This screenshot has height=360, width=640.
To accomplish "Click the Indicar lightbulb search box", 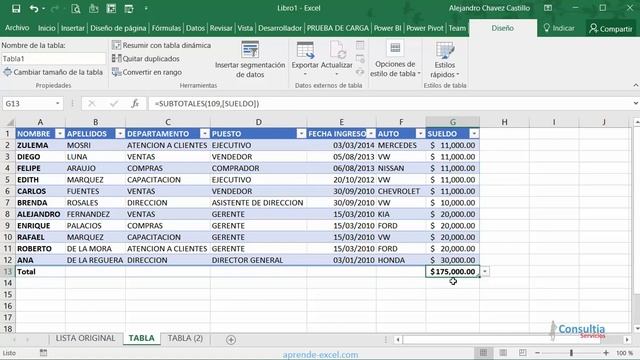I will [x=559, y=28].
